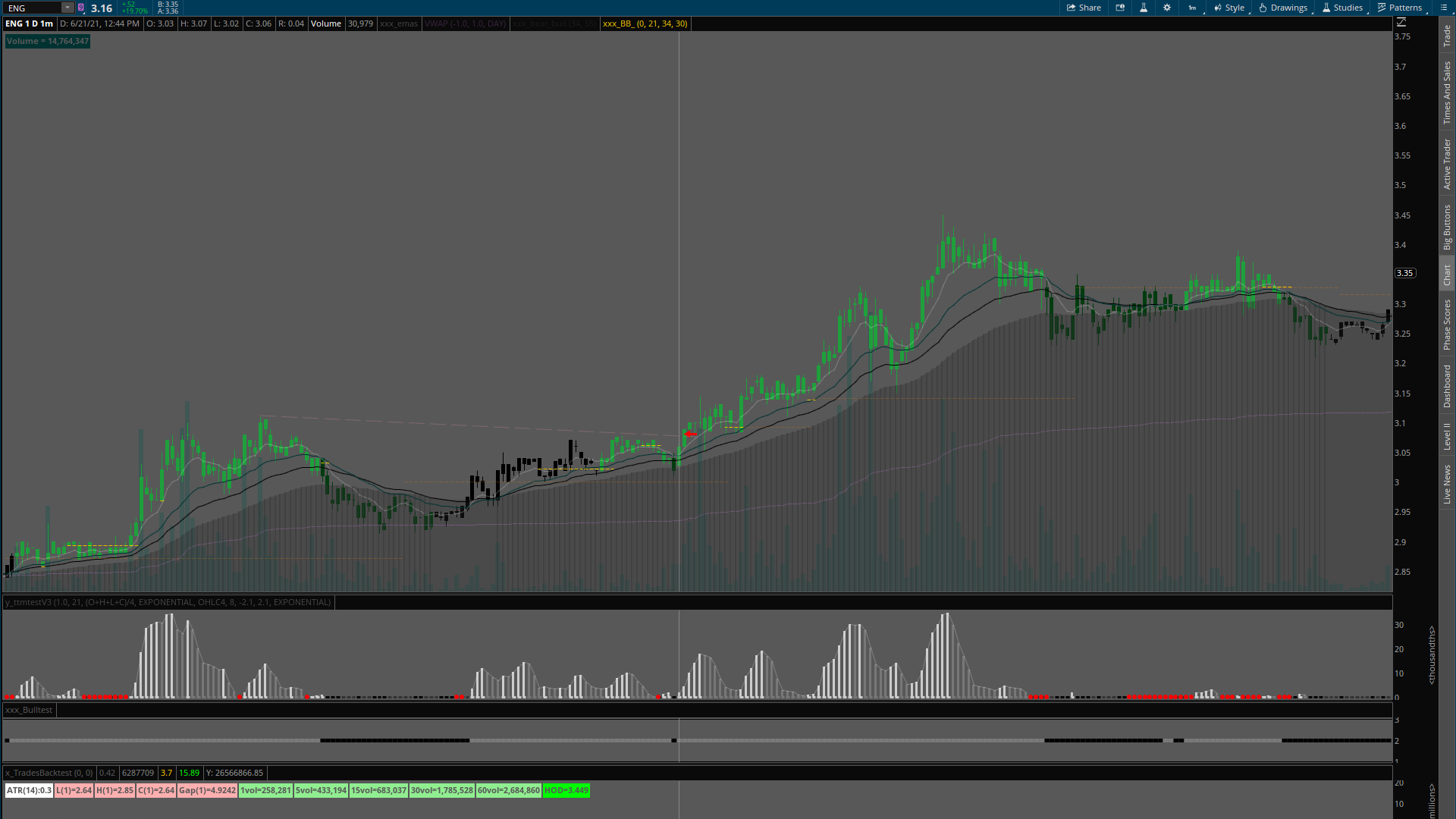The width and height of the screenshot is (1456, 819).
Task: Click the price axis scale icon
Action: 1401,23
